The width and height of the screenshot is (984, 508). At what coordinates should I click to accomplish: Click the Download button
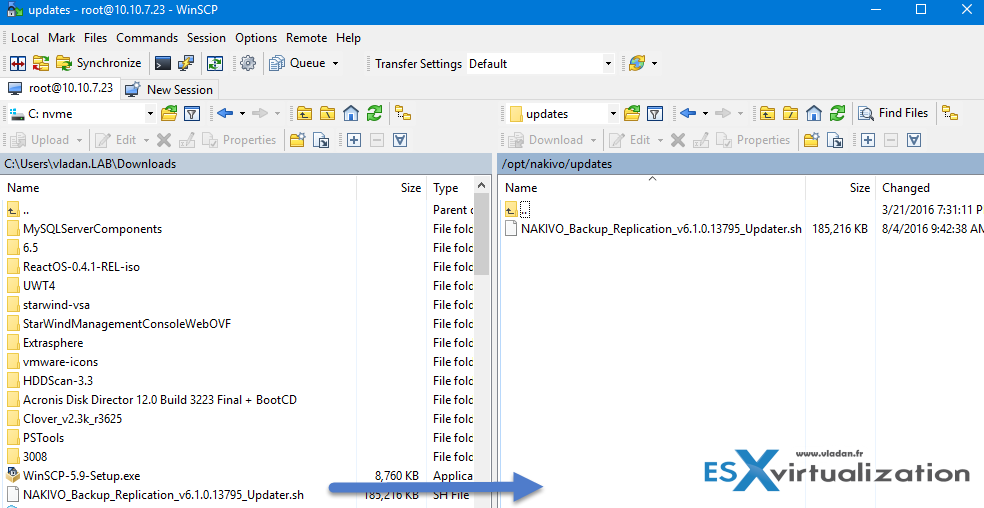pos(545,139)
